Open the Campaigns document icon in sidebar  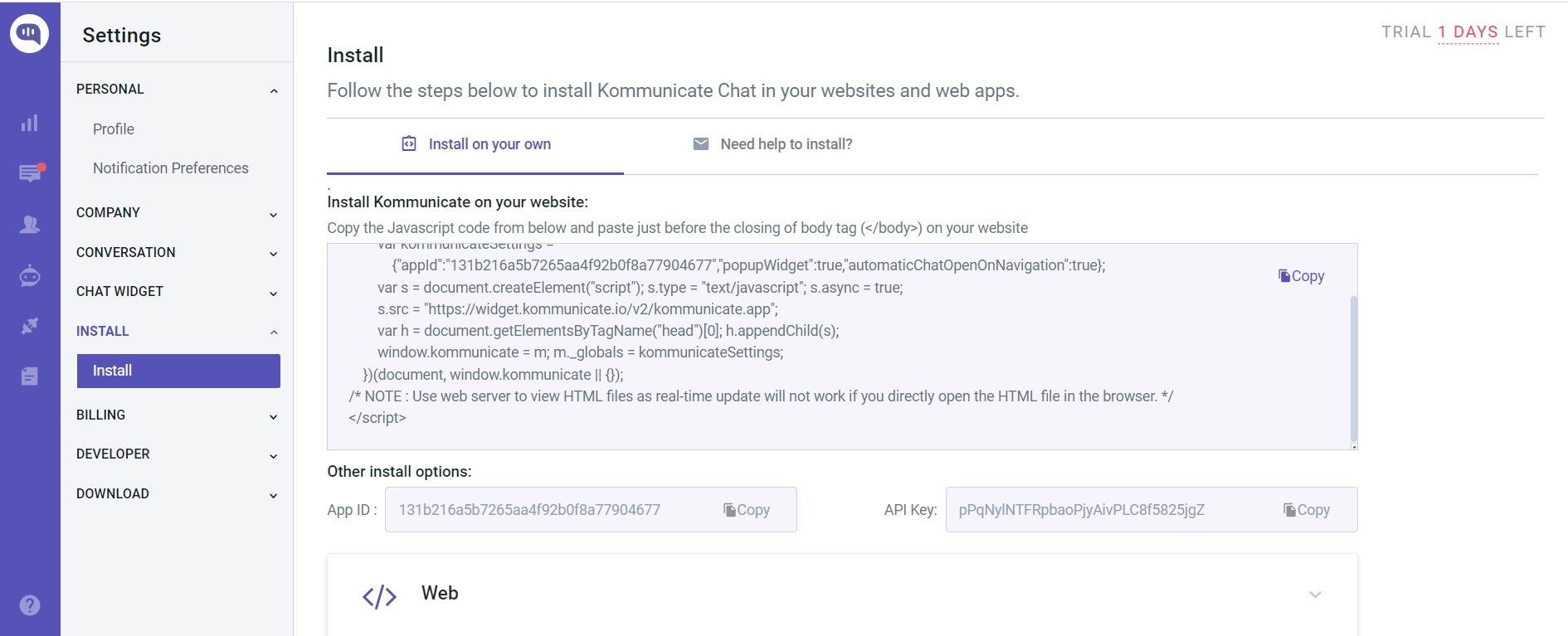pyautogui.click(x=30, y=376)
